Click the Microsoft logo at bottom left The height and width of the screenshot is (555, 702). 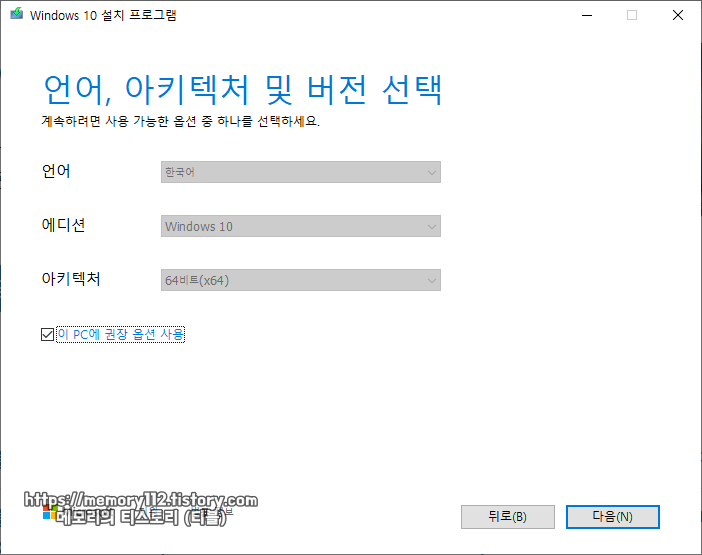pyautogui.click(x=50, y=513)
